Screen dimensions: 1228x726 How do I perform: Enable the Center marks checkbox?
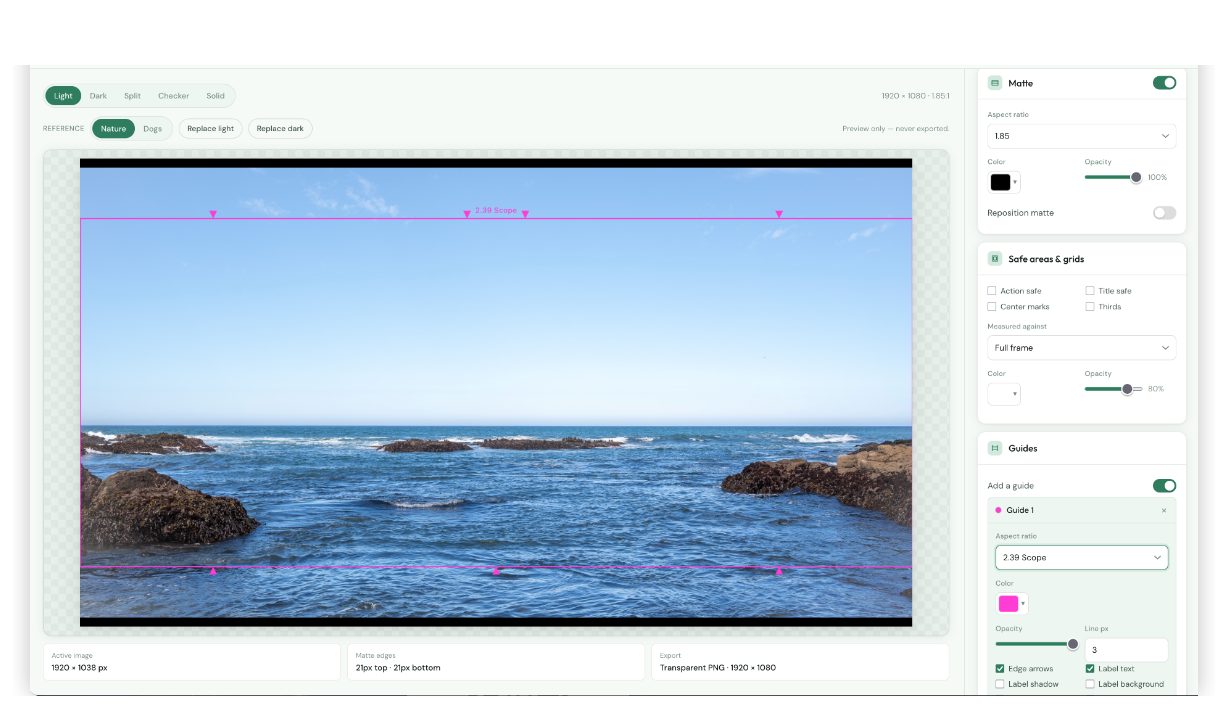click(992, 307)
